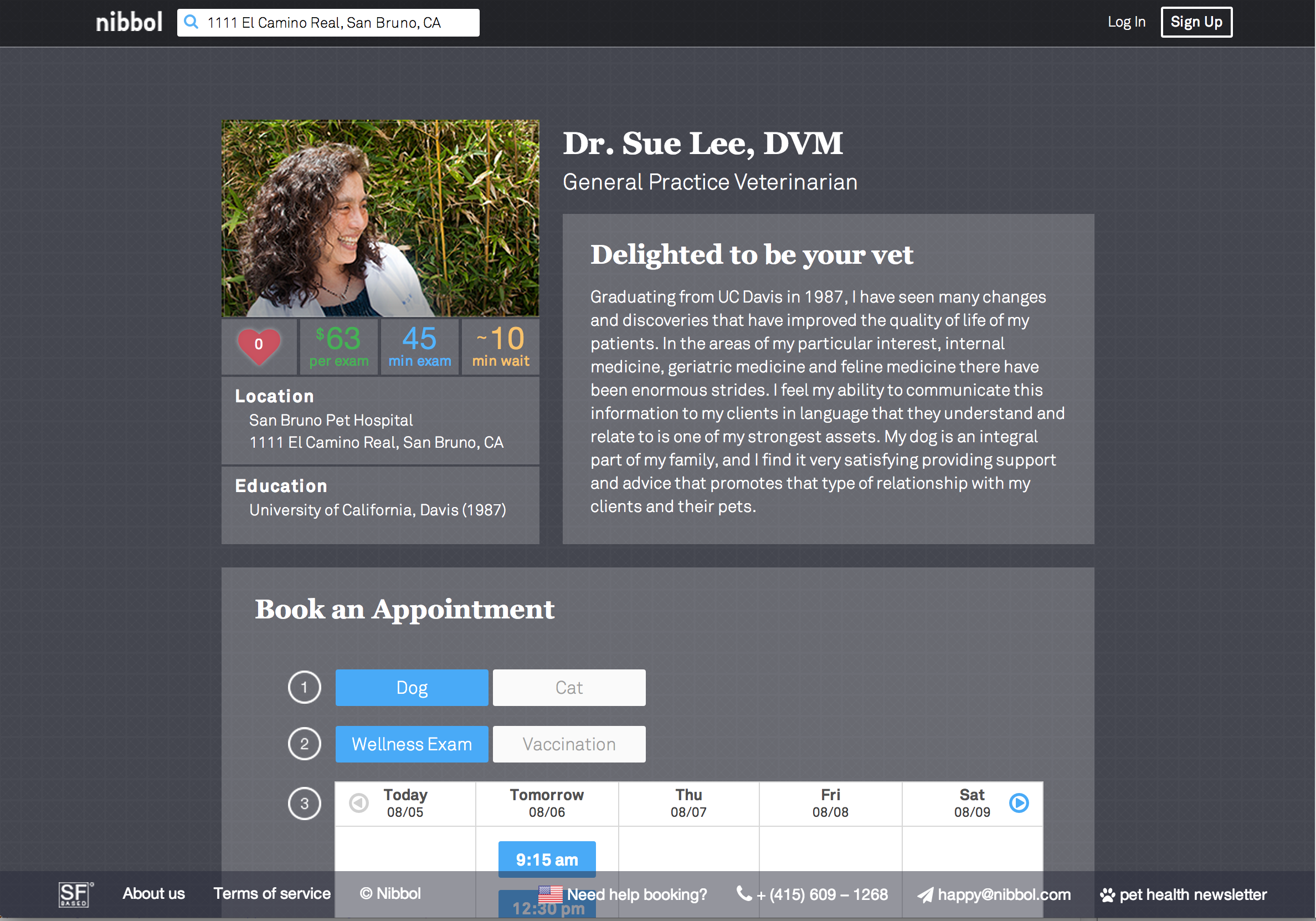Click the paper plane email icon
The image size is (1316, 921).
[924, 894]
